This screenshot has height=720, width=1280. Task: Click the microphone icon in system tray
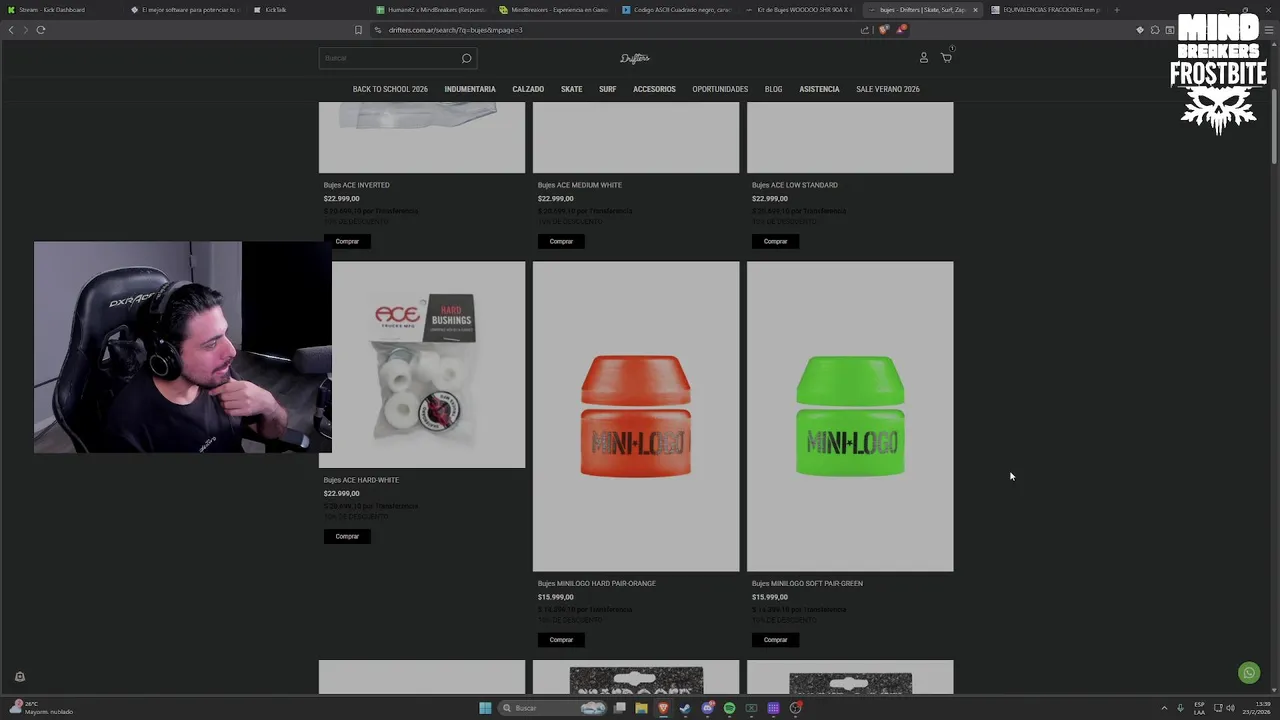pos(1181,708)
